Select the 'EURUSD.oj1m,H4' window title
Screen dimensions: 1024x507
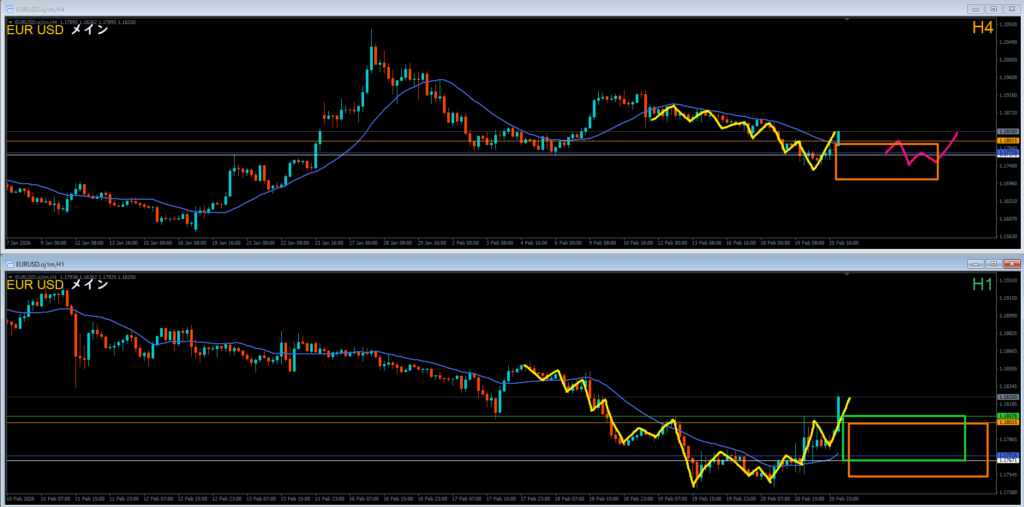39,8
